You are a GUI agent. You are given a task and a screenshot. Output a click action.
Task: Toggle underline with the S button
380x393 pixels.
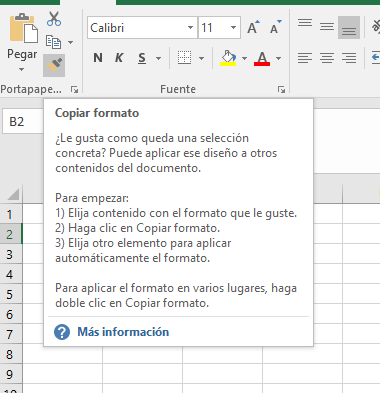tap(142, 58)
